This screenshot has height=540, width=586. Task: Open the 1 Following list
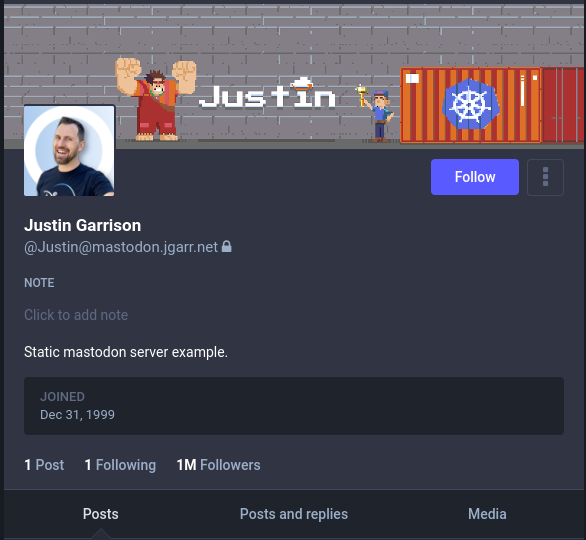pyautogui.click(x=120, y=465)
